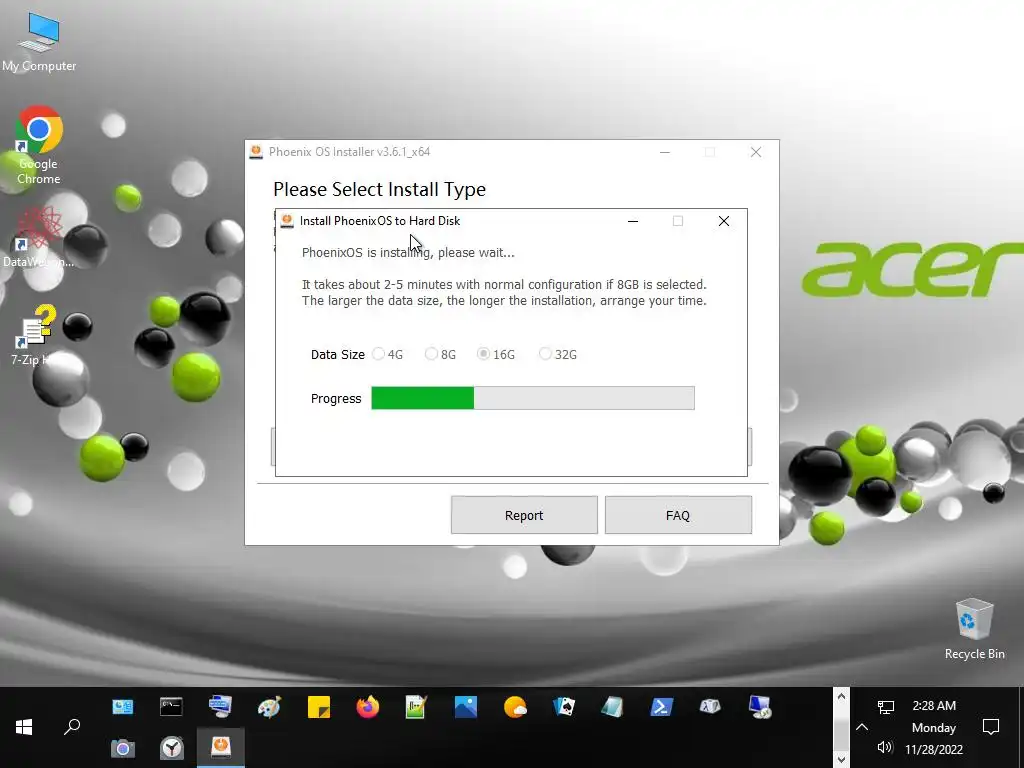Open the Windows Start menu
This screenshot has height=768, width=1024.
point(24,727)
